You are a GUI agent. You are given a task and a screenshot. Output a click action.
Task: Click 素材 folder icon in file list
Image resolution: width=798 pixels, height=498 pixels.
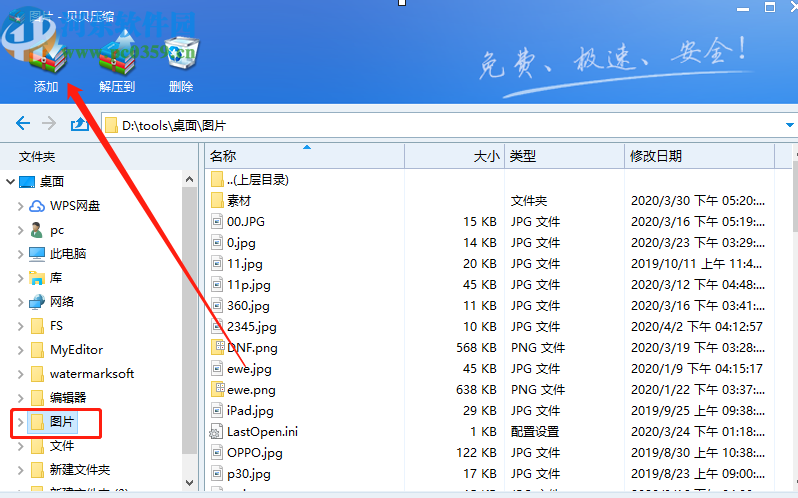click(217, 200)
